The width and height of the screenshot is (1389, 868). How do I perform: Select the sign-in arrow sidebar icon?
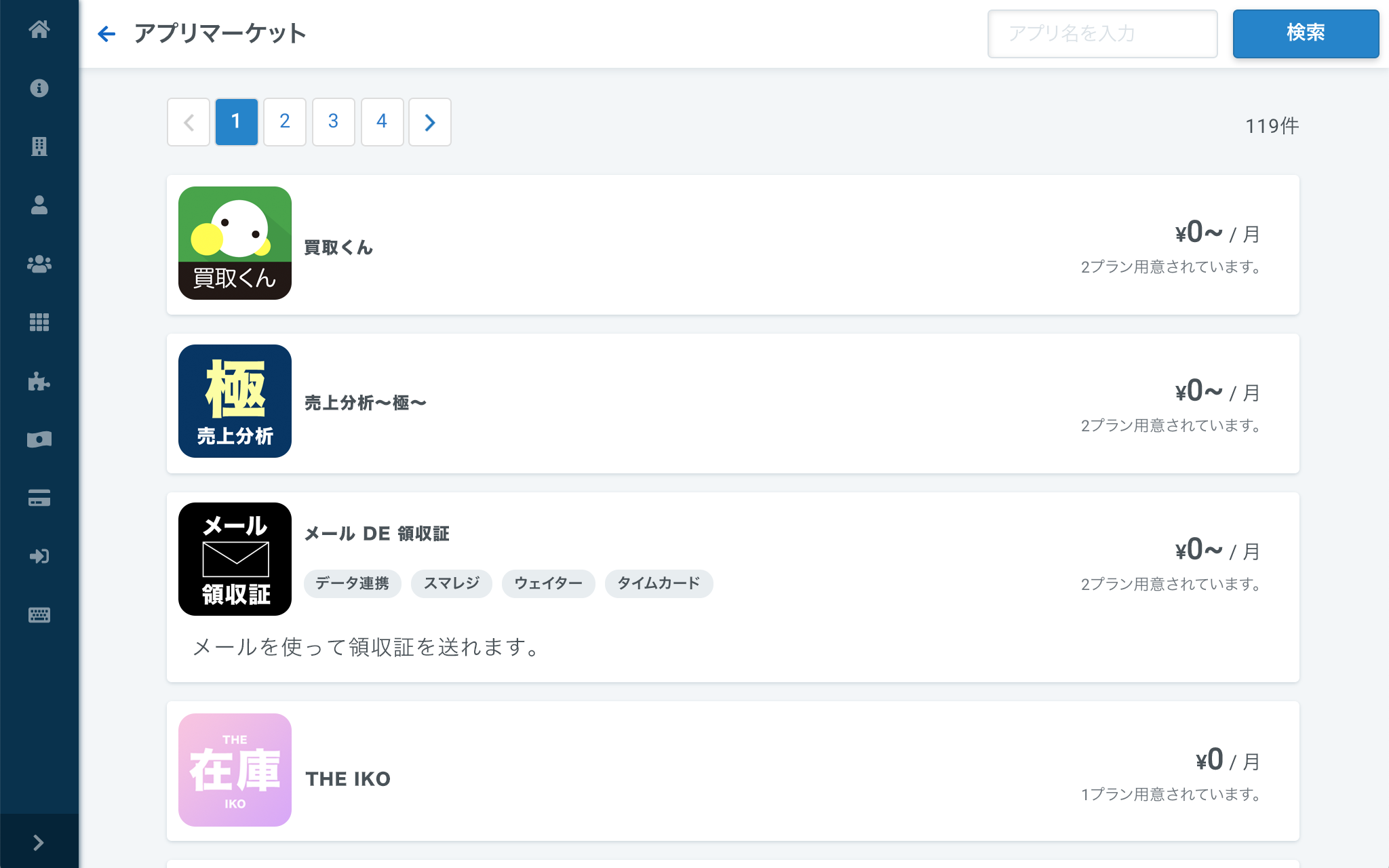point(39,557)
